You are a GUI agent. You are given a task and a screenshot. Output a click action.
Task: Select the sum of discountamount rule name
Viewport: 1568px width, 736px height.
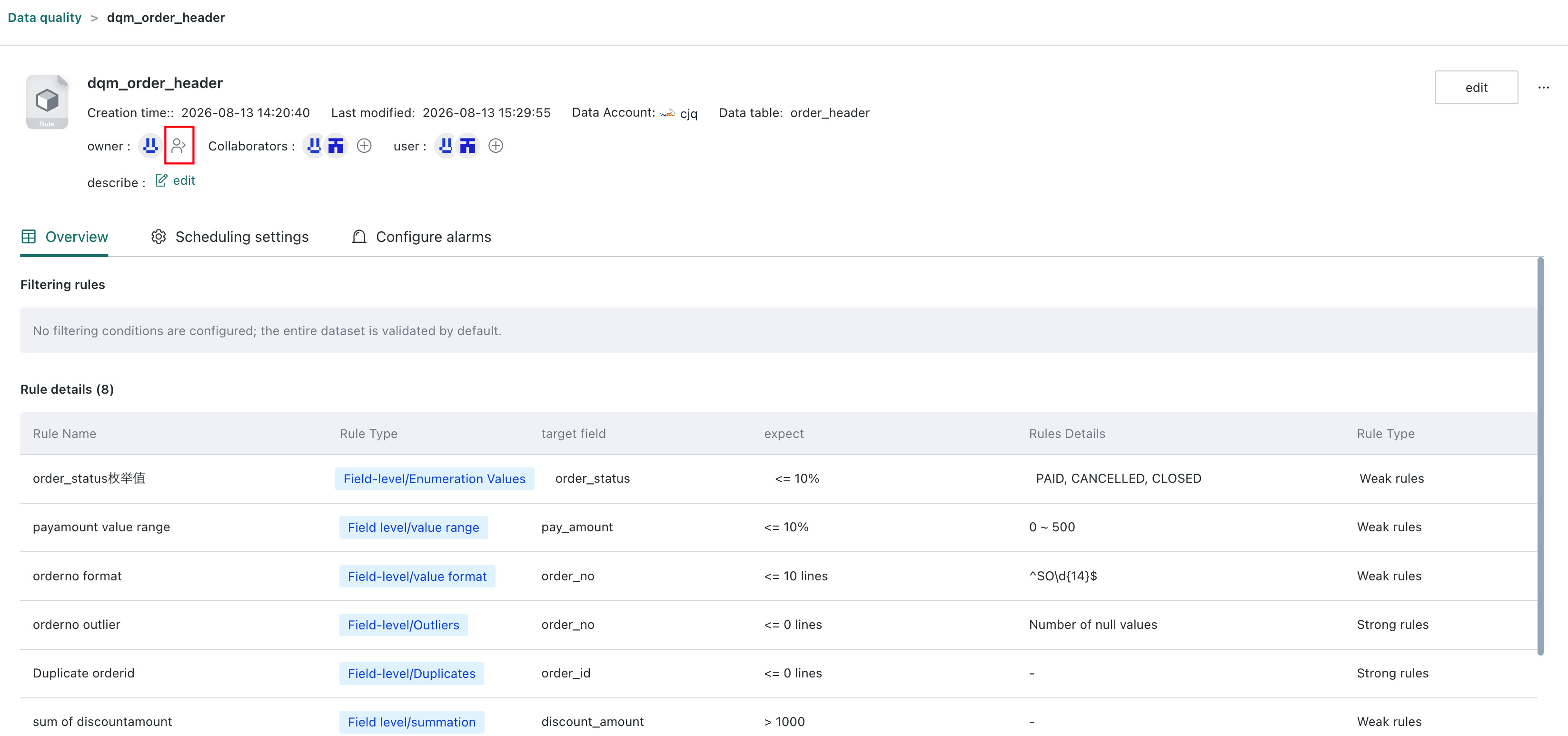tap(102, 722)
